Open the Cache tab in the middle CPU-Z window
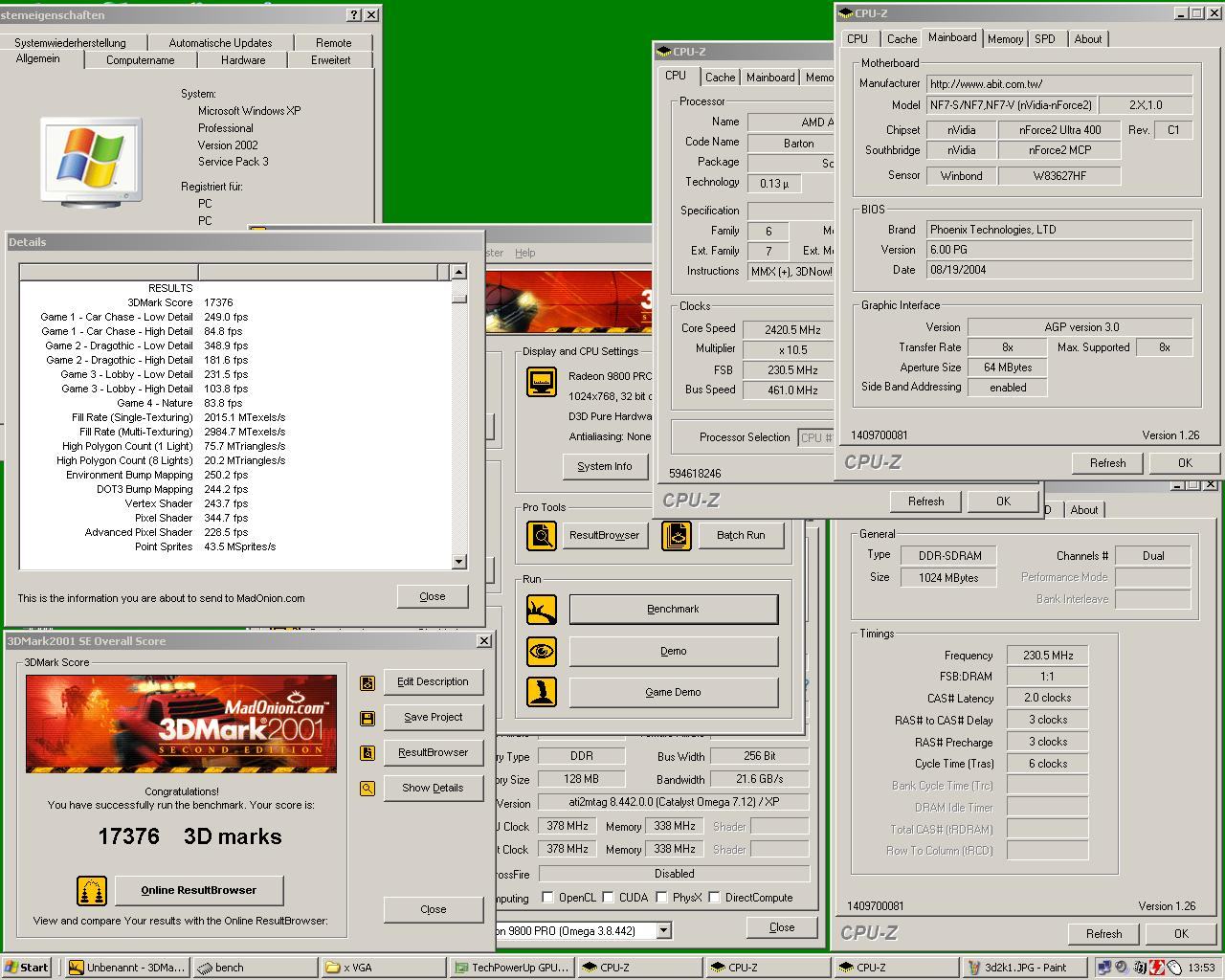 click(721, 78)
